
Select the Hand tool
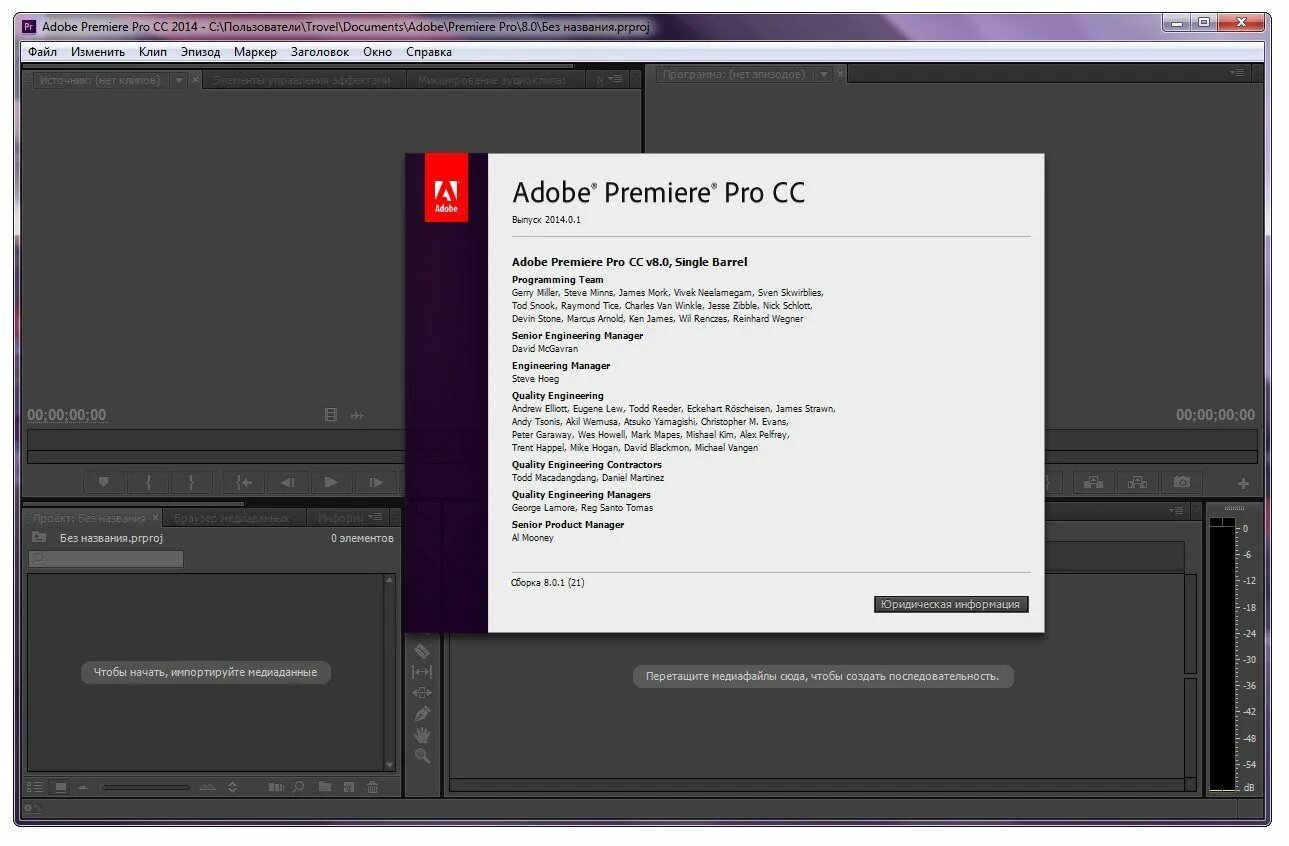click(422, 735)
